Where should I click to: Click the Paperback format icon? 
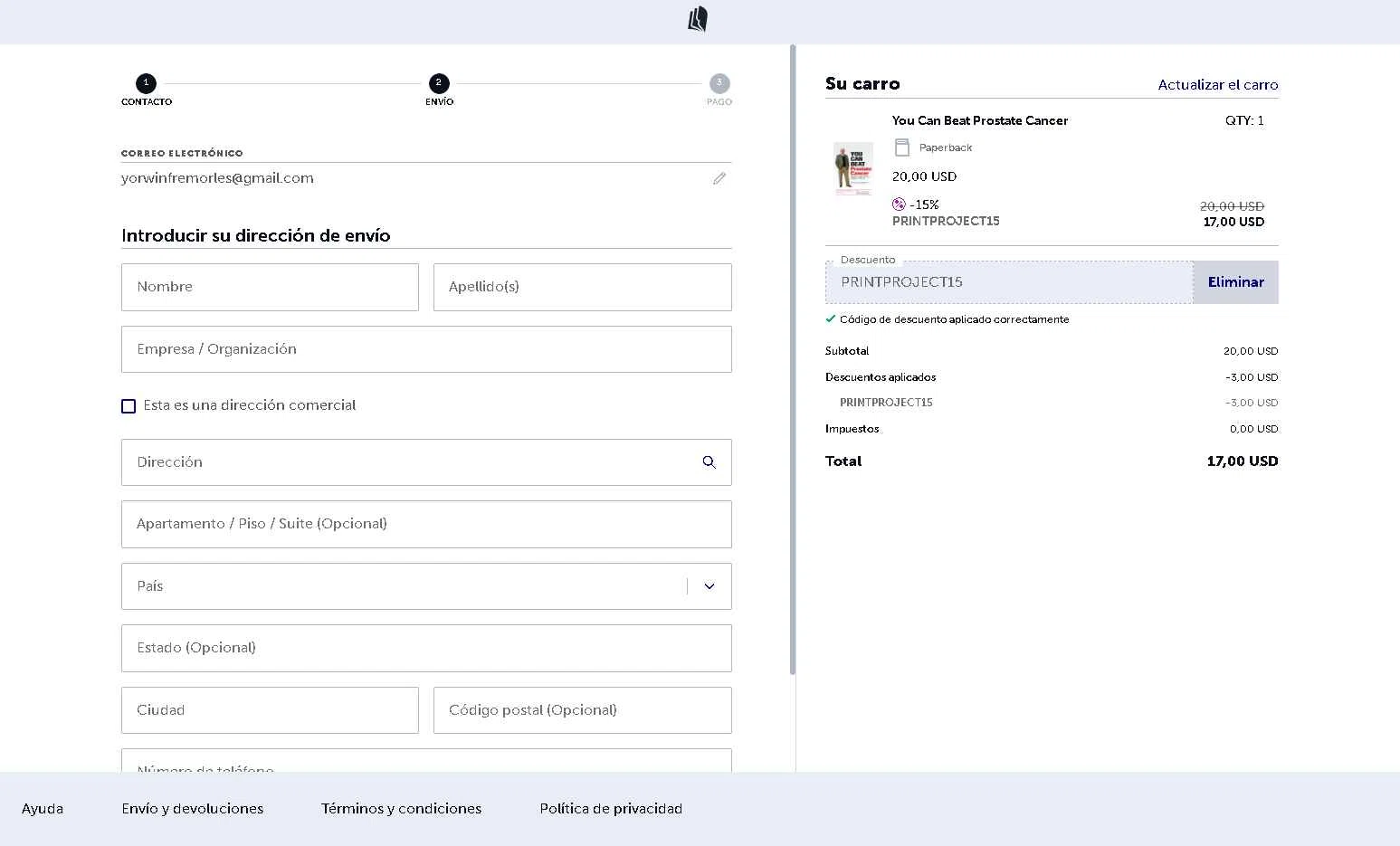click(901, 147)
